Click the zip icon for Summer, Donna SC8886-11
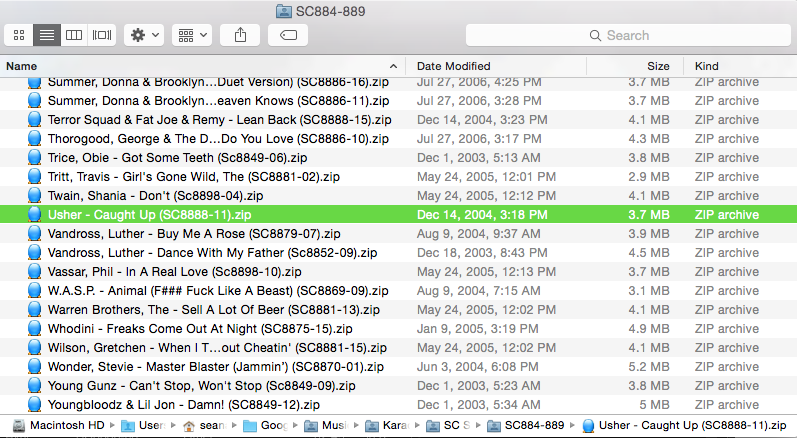 [34, 101]
